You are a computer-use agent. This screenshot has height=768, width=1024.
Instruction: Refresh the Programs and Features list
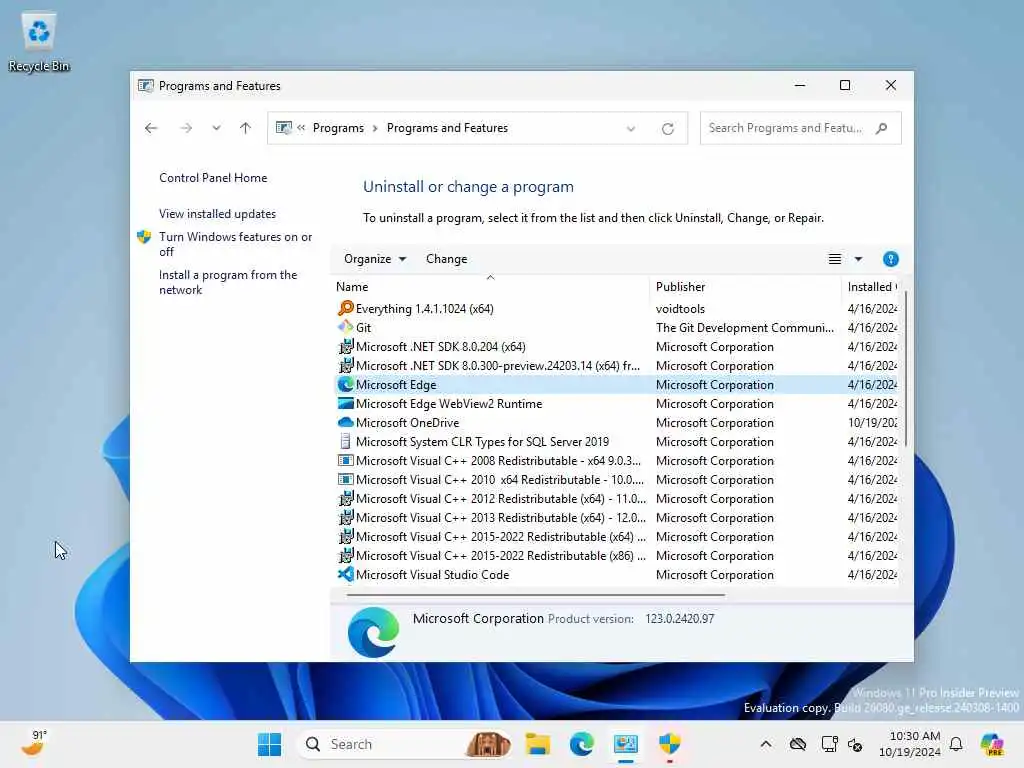tap(667, 129)
